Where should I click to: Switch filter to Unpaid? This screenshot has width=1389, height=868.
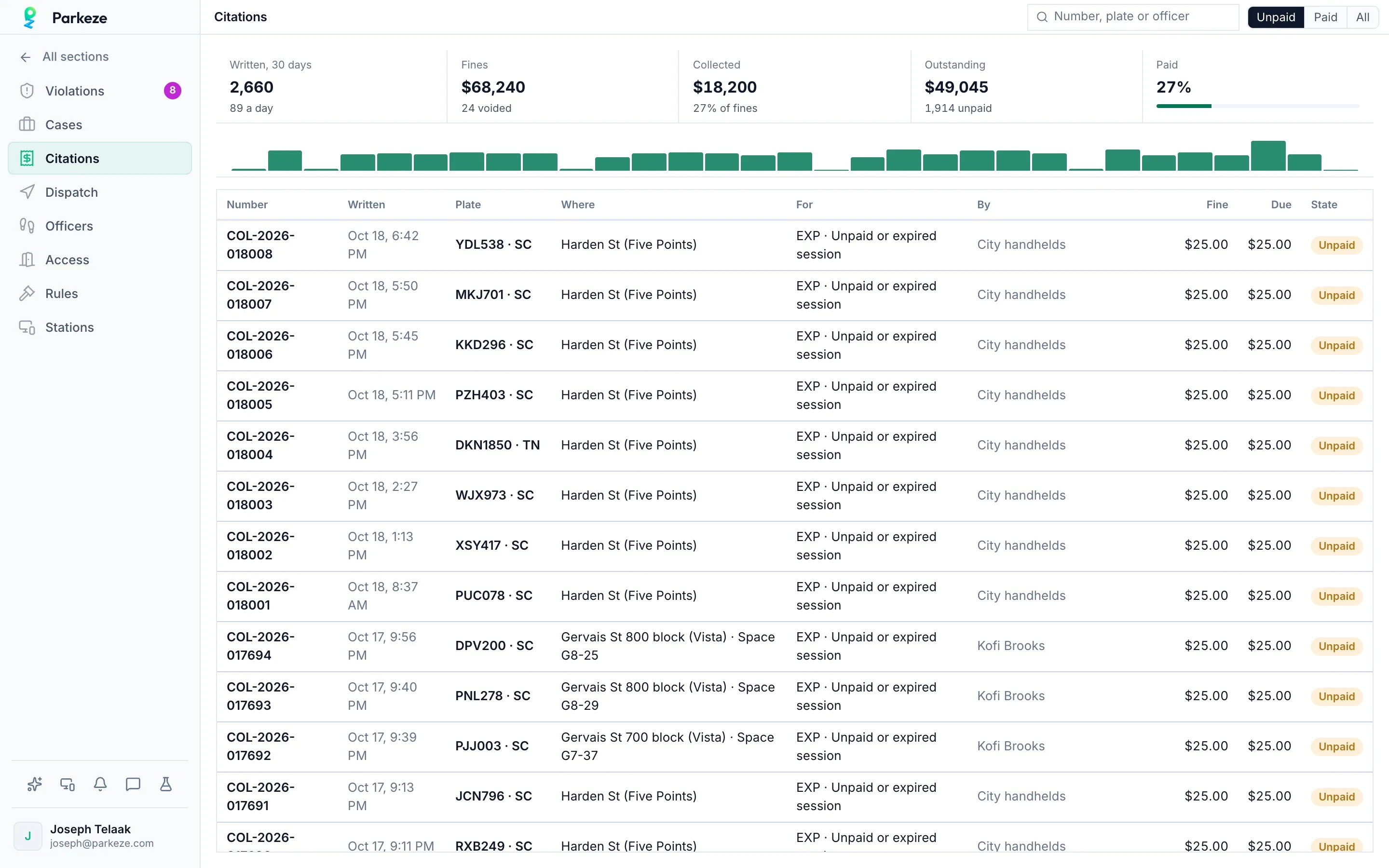tap(1275, 17)
